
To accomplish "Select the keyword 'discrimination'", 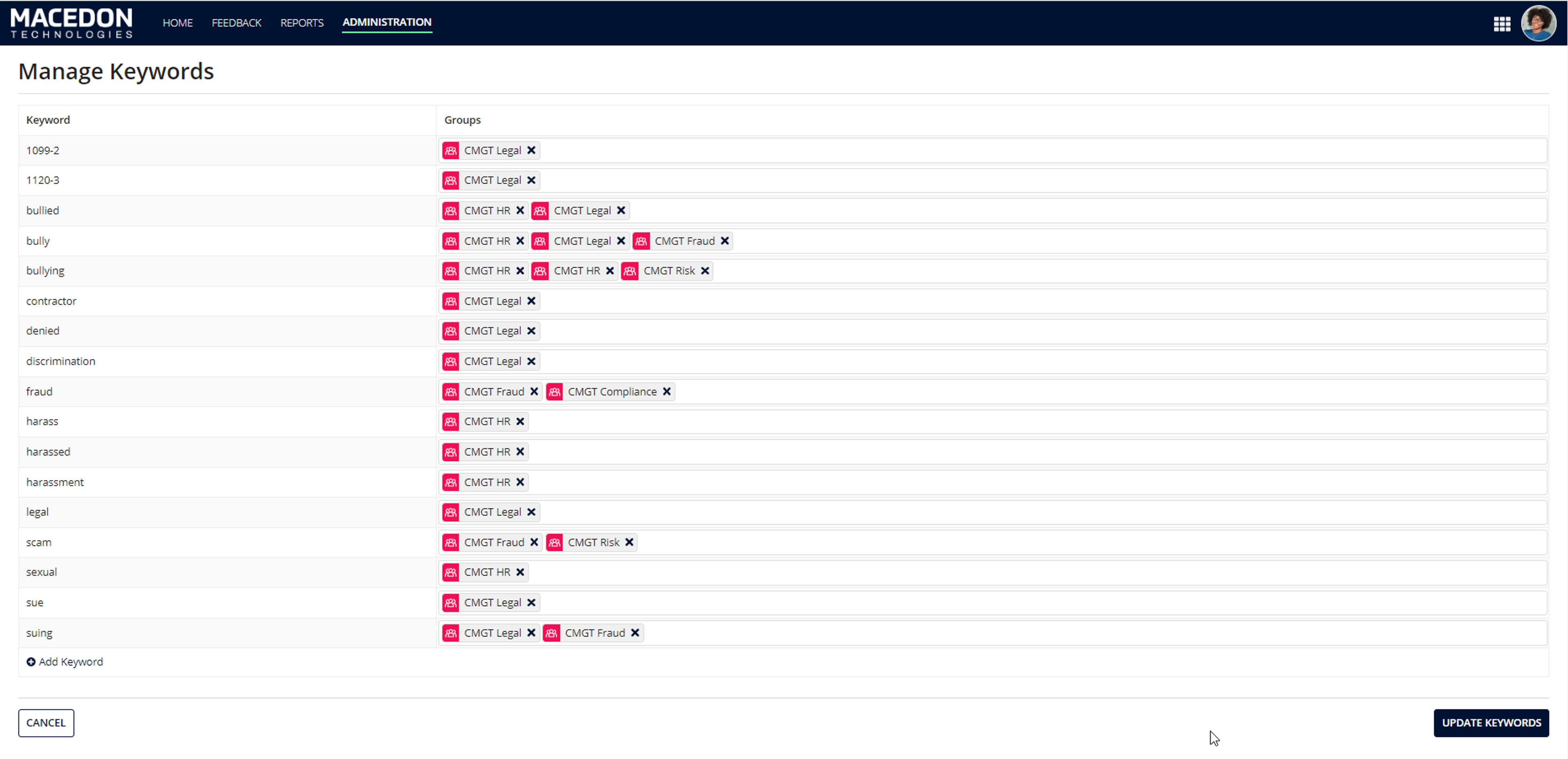I will tap(61, 362).
